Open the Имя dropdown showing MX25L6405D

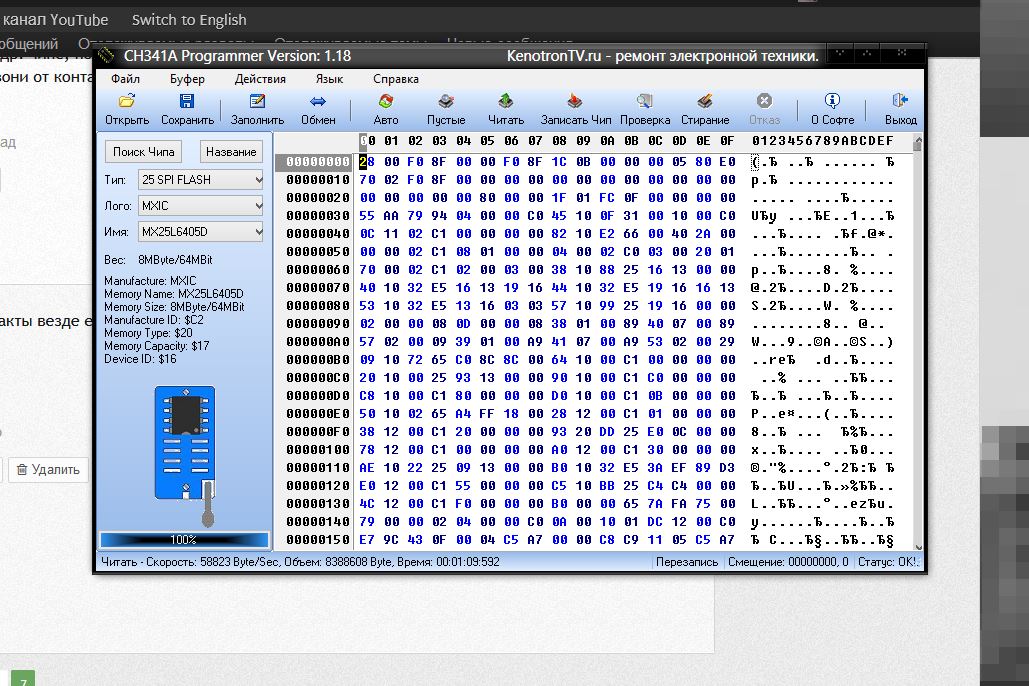201,232
